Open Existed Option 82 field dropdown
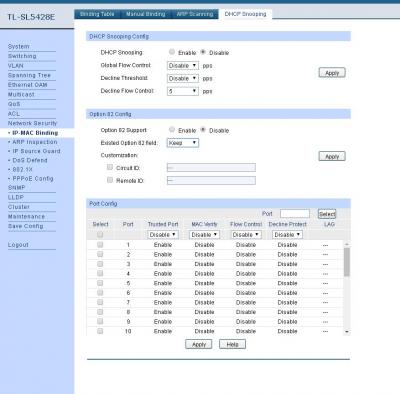Screen dimensions: 400x394 (x=183, y=143)
